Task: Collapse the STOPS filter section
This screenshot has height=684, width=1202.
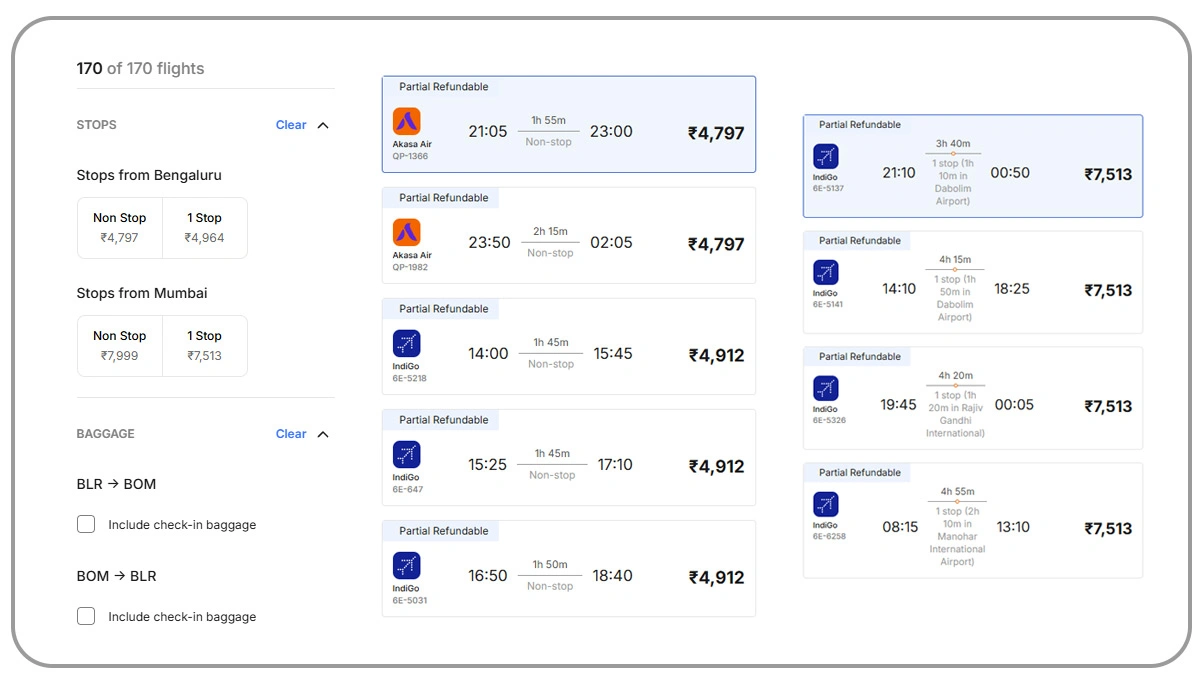Action: (322, 125)
